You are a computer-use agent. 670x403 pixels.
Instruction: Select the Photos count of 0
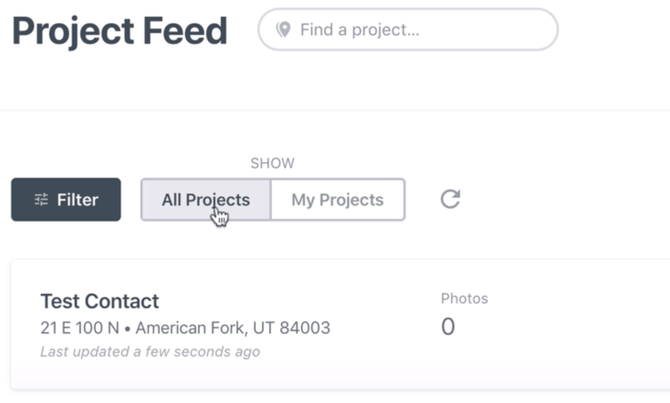(448, 326)
